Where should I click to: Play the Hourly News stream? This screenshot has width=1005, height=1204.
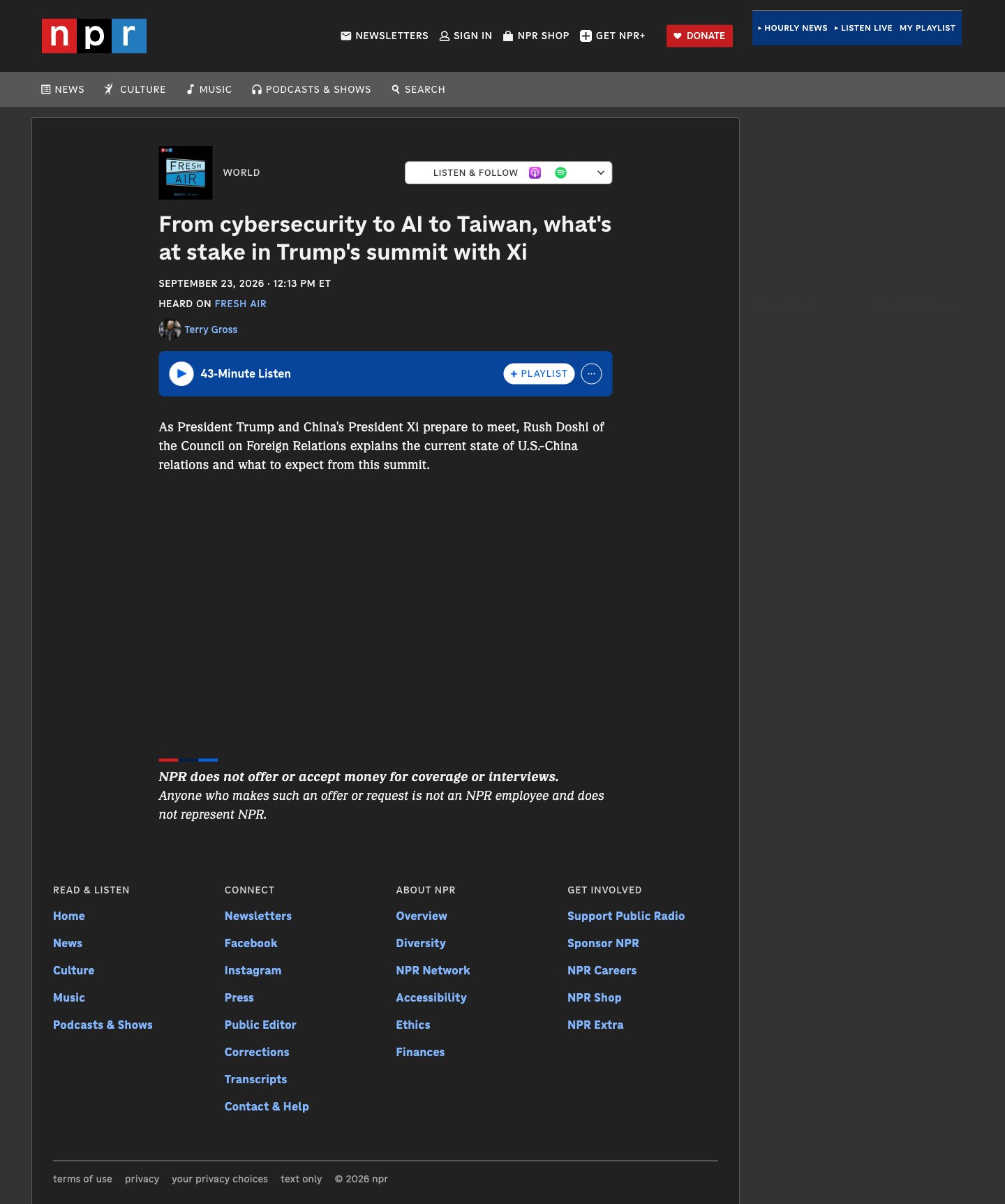coord(793,28)
